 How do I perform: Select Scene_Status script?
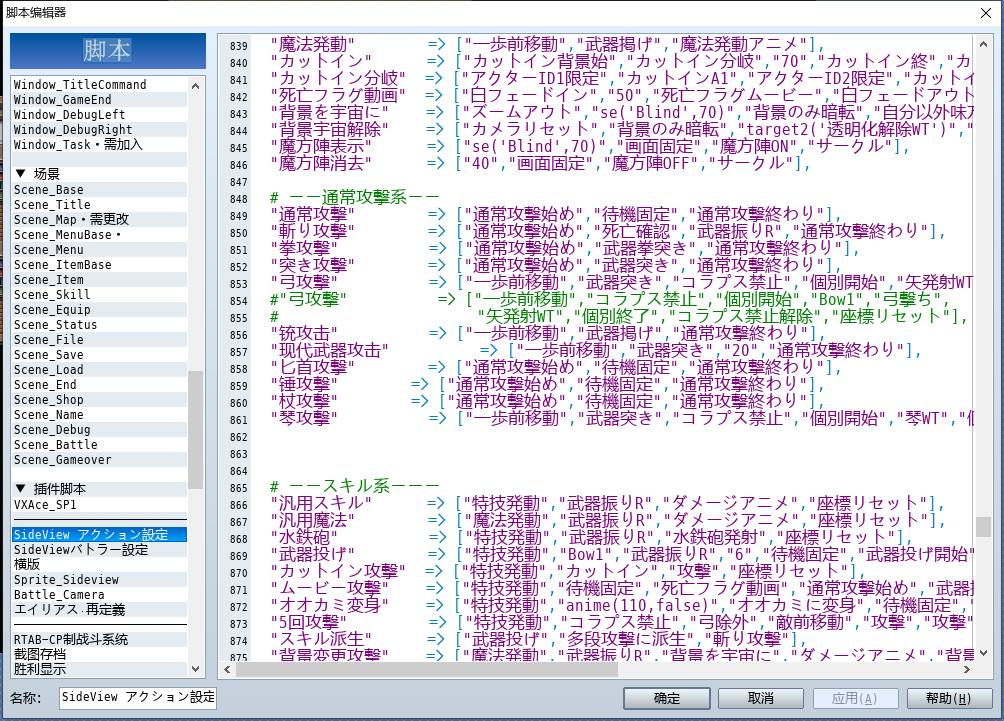99,325
